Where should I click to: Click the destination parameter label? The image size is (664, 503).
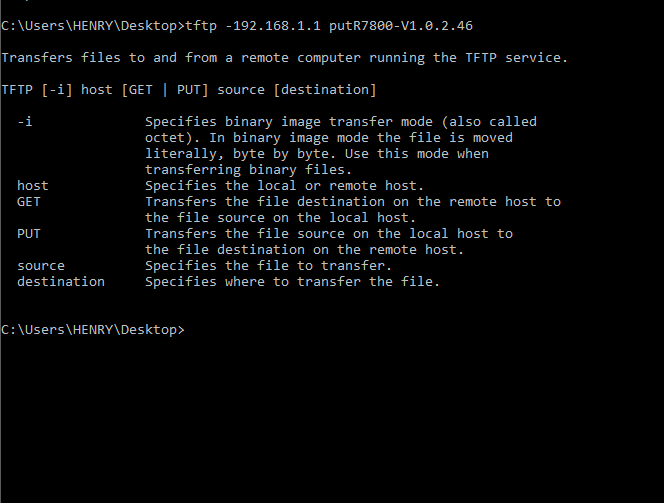click(x=60, y=281)
